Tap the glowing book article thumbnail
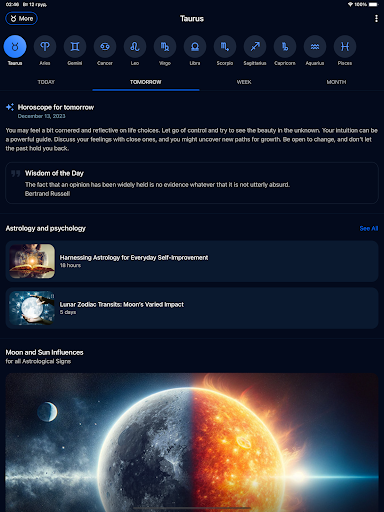Viewport: 384px width, 512px height. pyautogui.click(x=32, y=261)
